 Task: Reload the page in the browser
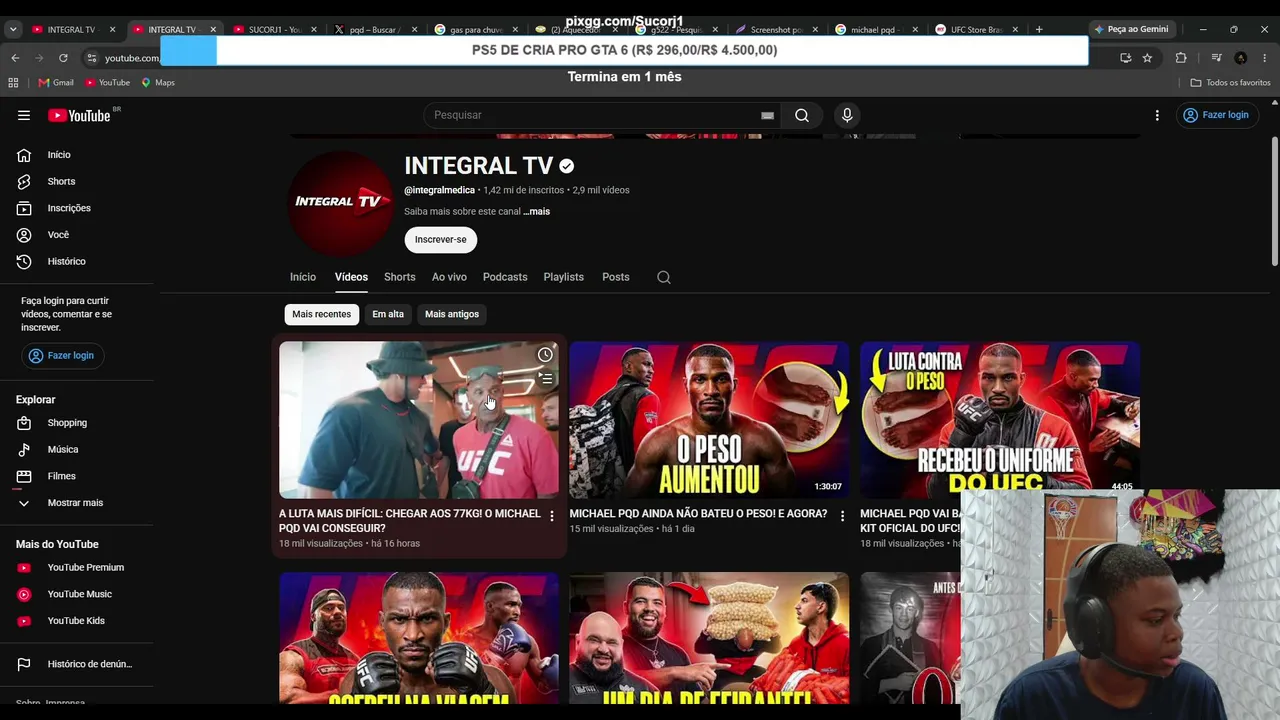pos(63,58)
